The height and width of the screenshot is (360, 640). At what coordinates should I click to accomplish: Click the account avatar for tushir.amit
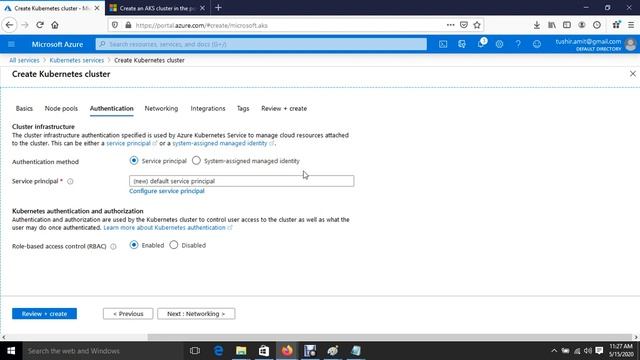click(x=631, y=44)
